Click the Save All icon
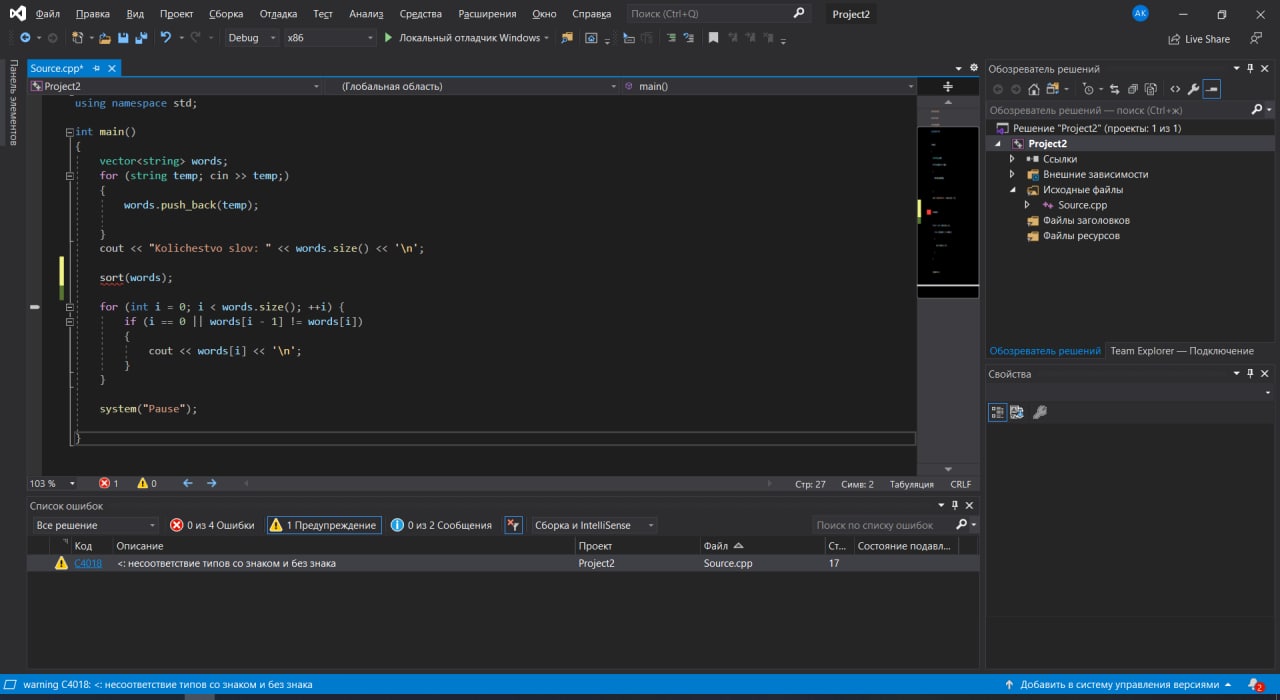The image size is (1280, 700). tap(141, 38)
